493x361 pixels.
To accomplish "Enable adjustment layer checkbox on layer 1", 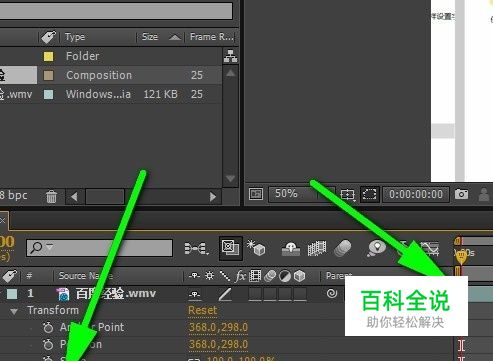I will tap(285, 294).
